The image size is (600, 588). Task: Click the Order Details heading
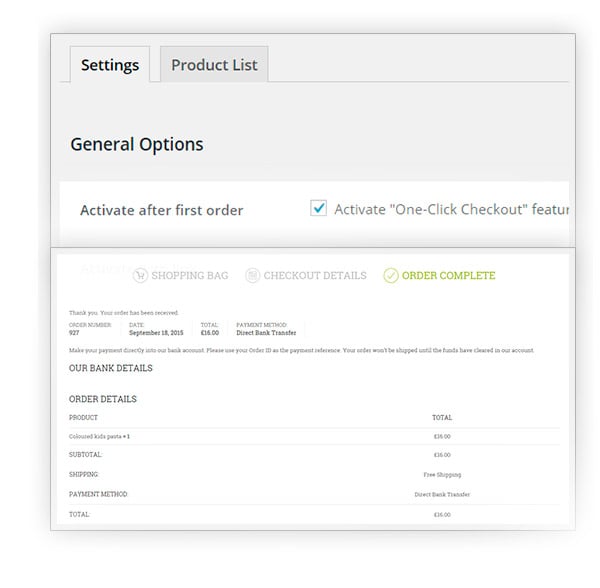click(103, 399)
